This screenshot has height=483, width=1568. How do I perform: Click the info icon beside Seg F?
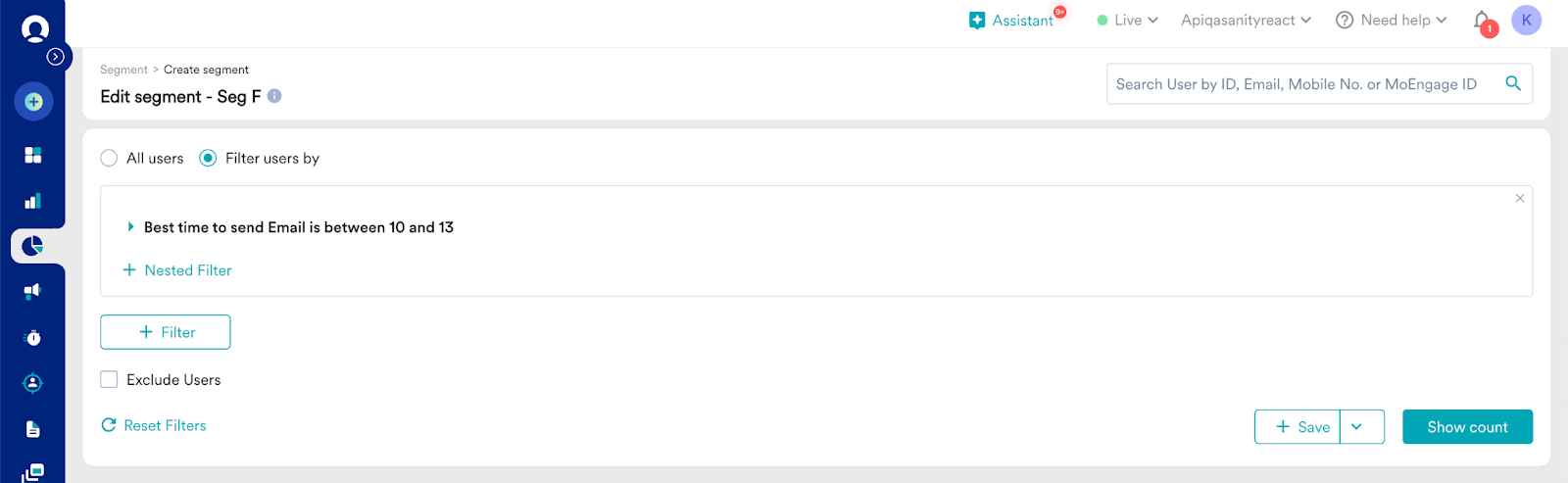coord(274,96)
